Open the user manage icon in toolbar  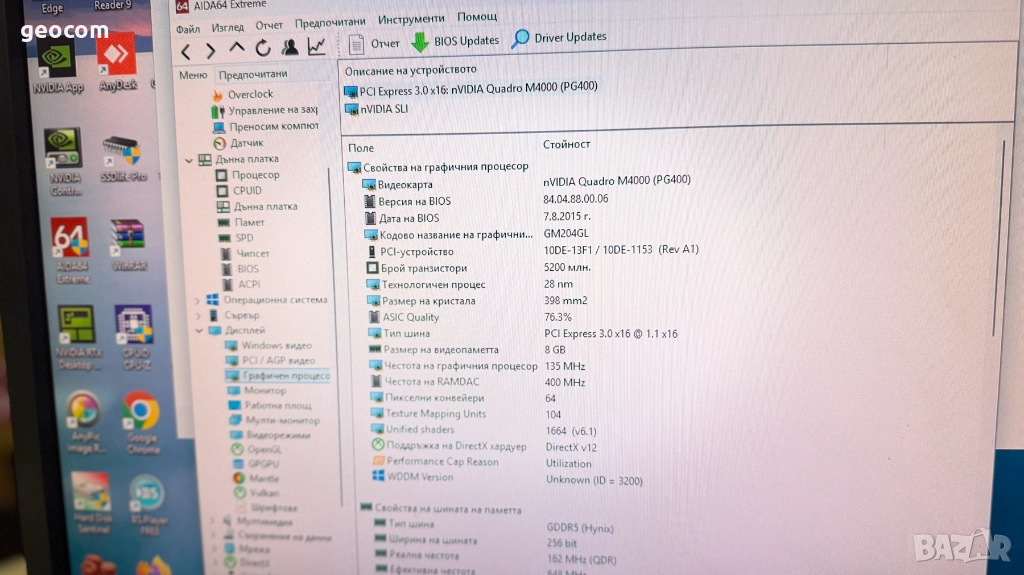click(x=289, y=47)
